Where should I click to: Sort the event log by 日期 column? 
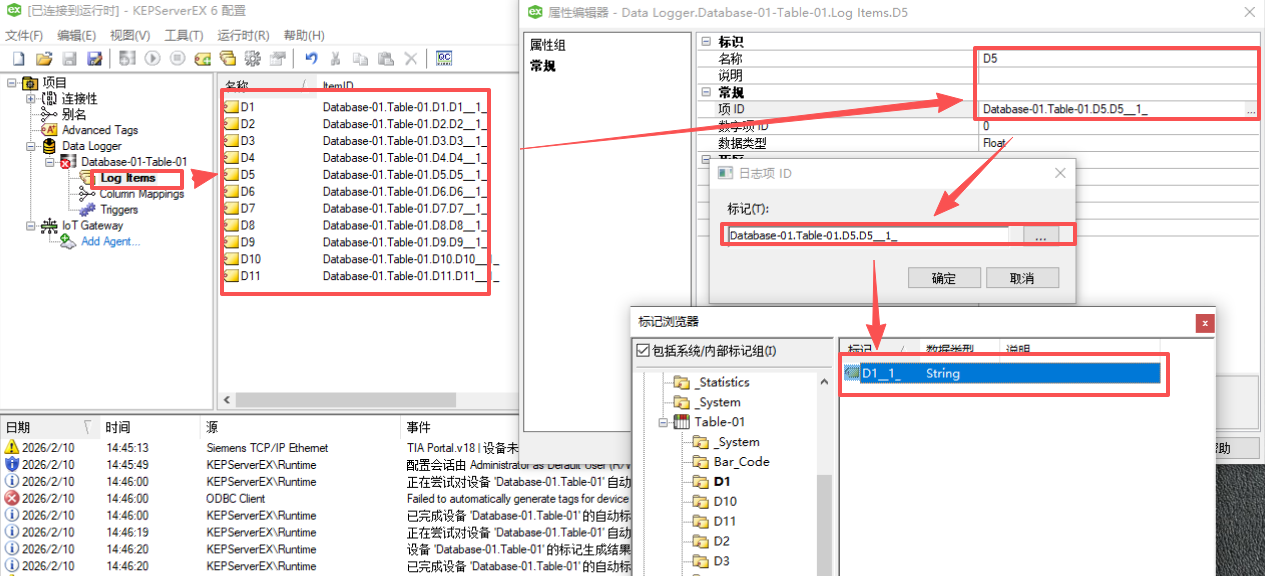[x=50, y=427]
